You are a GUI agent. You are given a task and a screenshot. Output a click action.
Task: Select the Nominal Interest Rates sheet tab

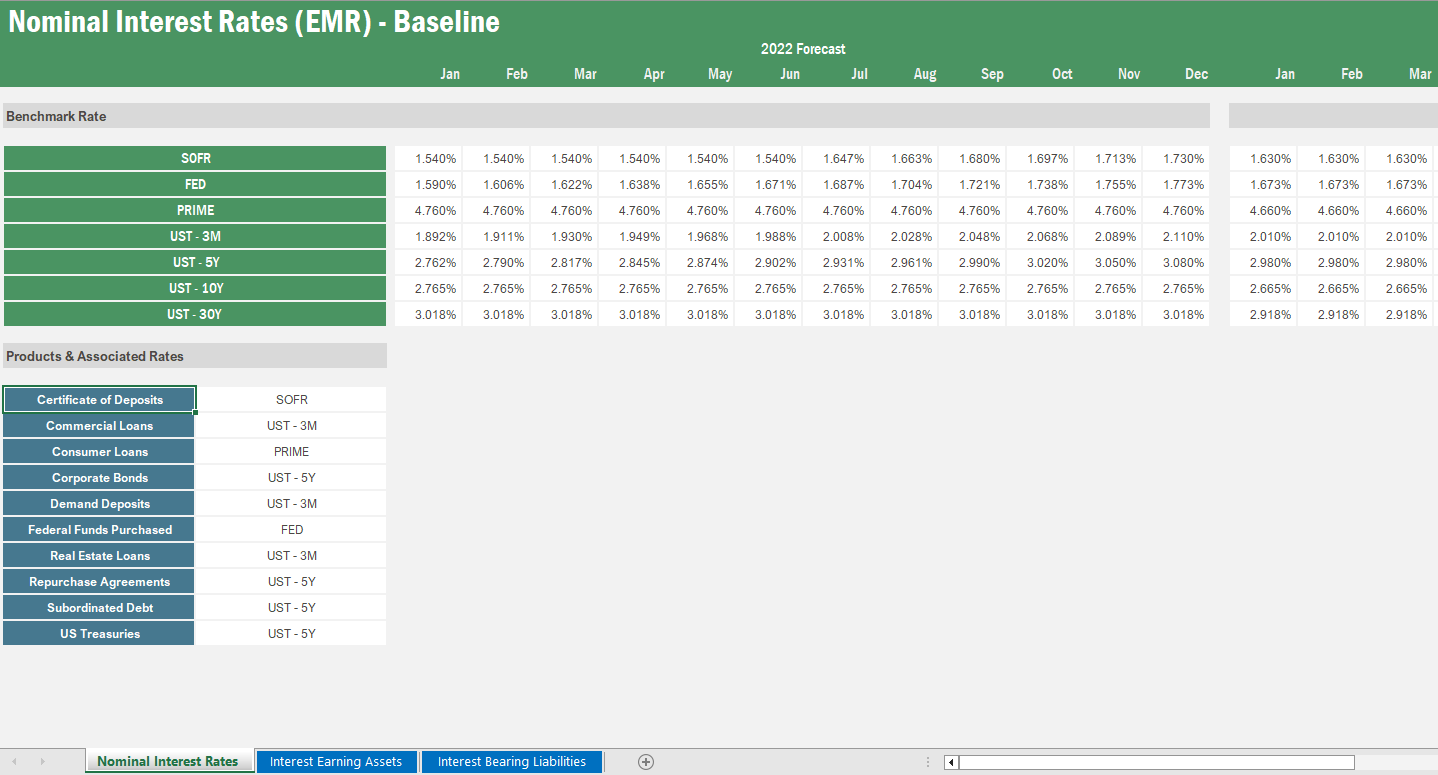pos(169,760)
